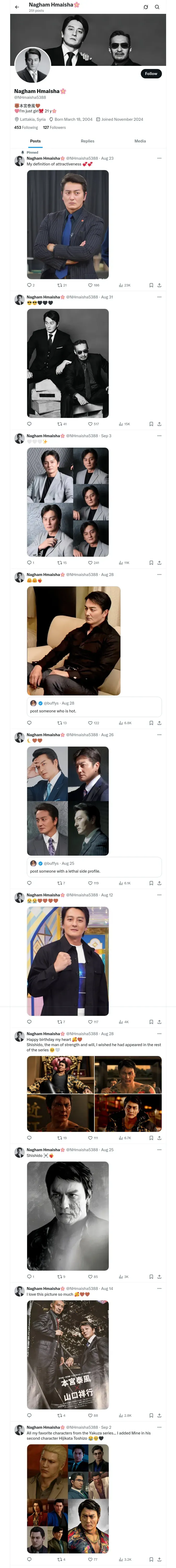This screenshot has height=1568, width=176.
Task: Click the Follow button
Action: coord(151,74)
